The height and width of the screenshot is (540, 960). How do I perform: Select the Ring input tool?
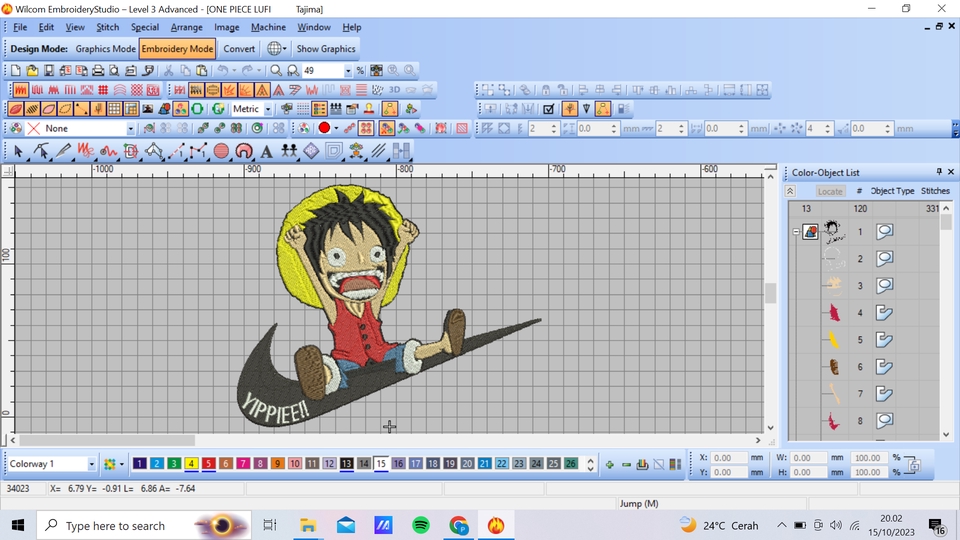point(244,151)
